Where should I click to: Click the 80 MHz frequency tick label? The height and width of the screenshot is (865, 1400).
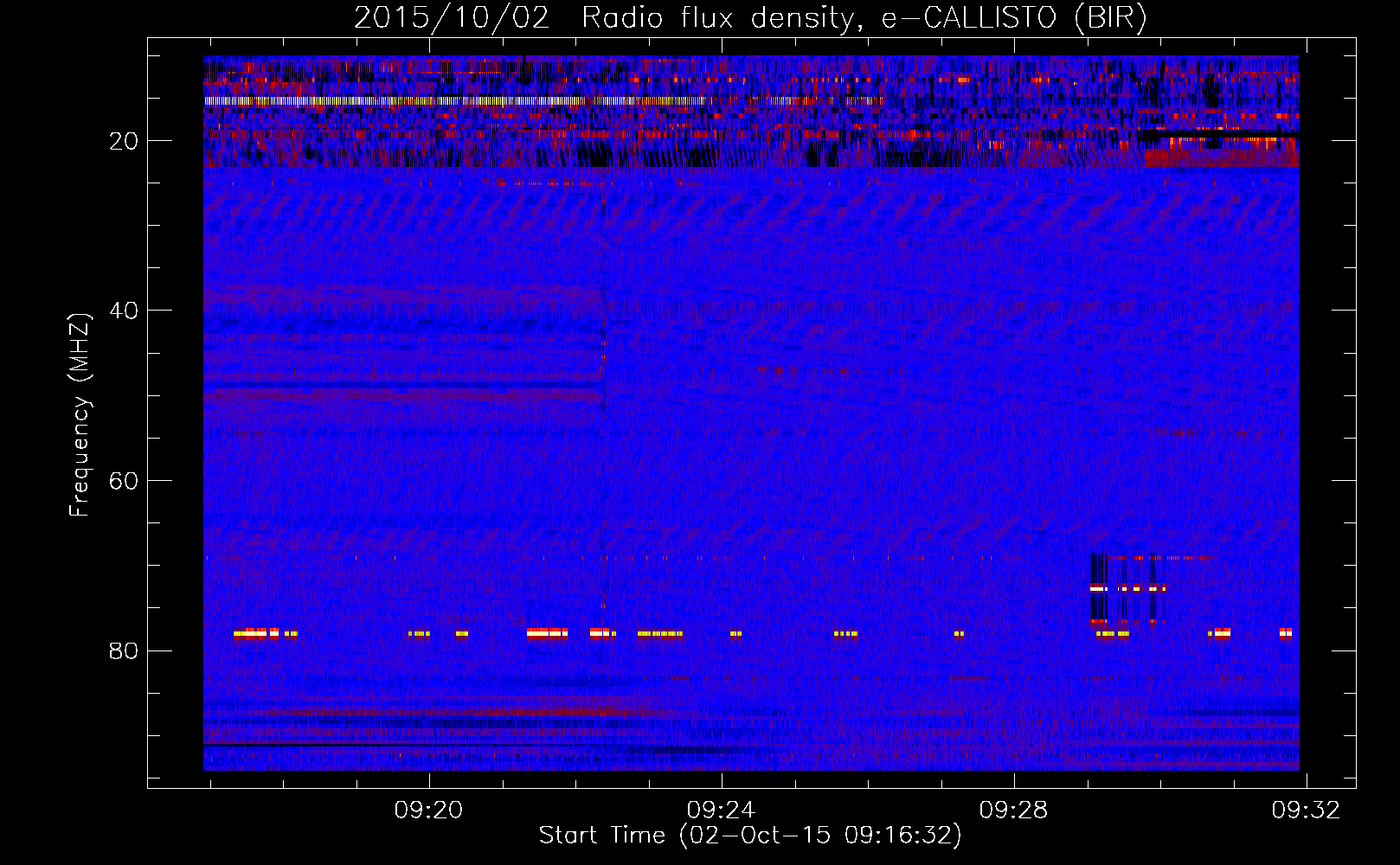coord(124,650)
